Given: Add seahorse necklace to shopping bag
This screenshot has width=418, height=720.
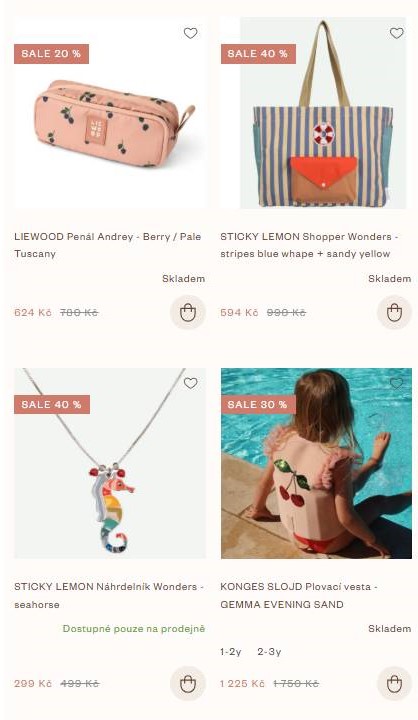Looking at the screenshot, I should point(187,683).
